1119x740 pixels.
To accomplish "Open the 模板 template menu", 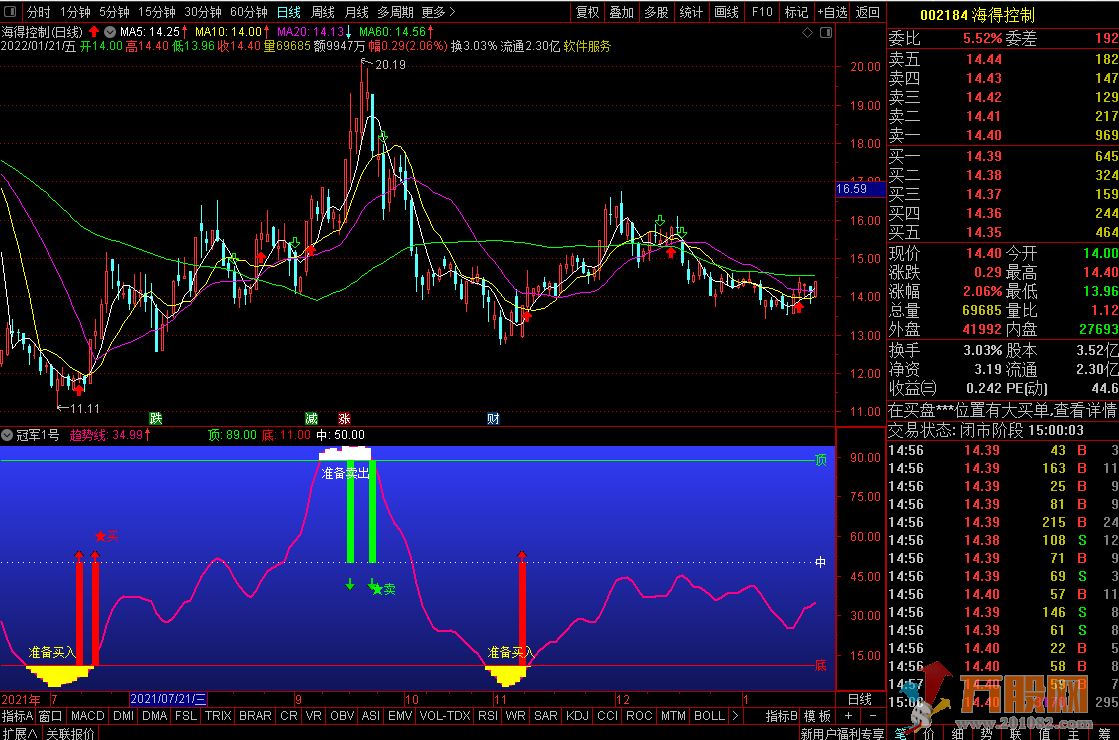I will tap(817, 716).
